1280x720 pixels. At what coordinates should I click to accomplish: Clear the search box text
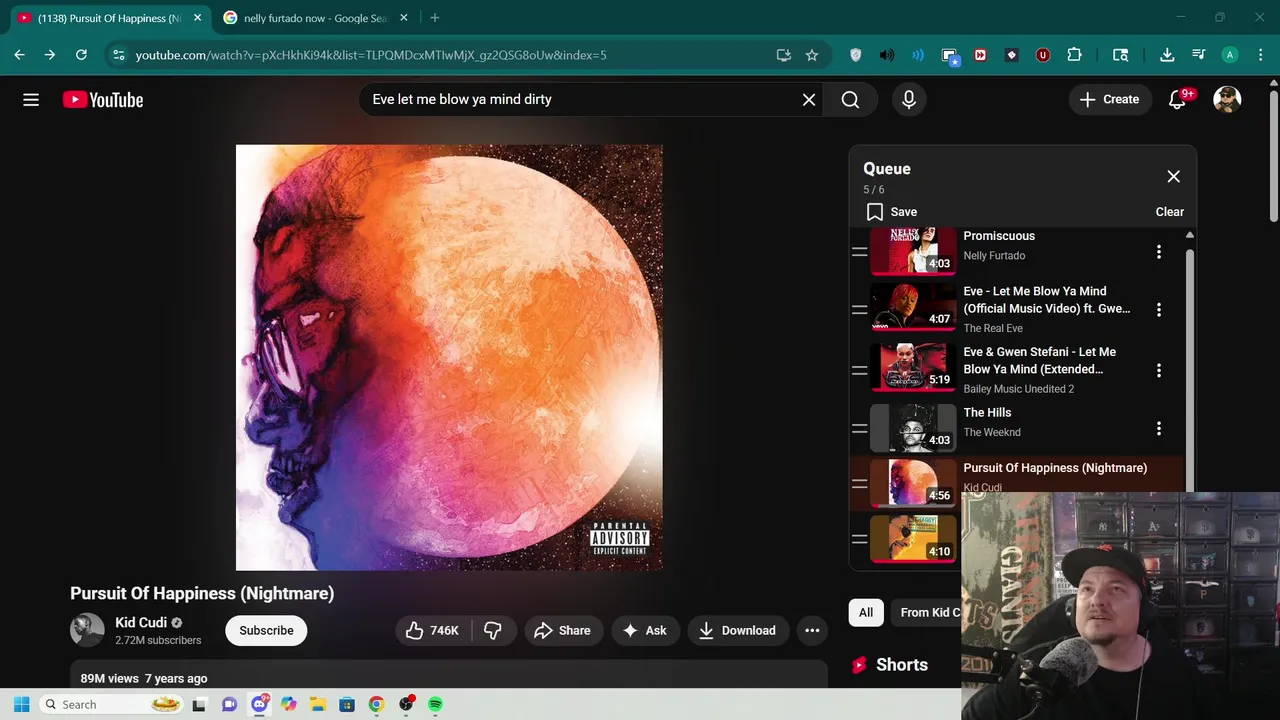(x=809, y=100)
